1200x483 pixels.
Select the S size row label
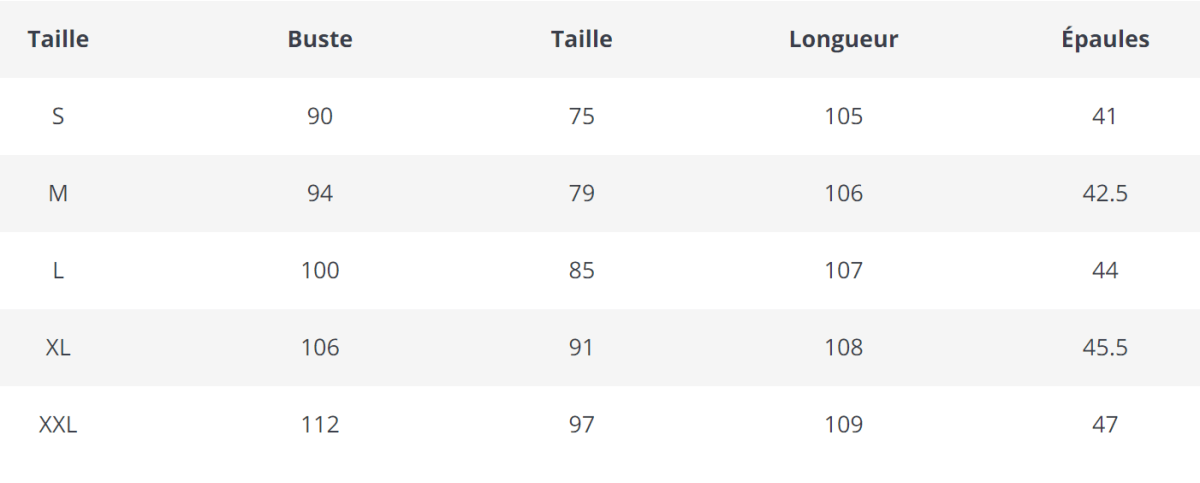(x=58, y=117)
